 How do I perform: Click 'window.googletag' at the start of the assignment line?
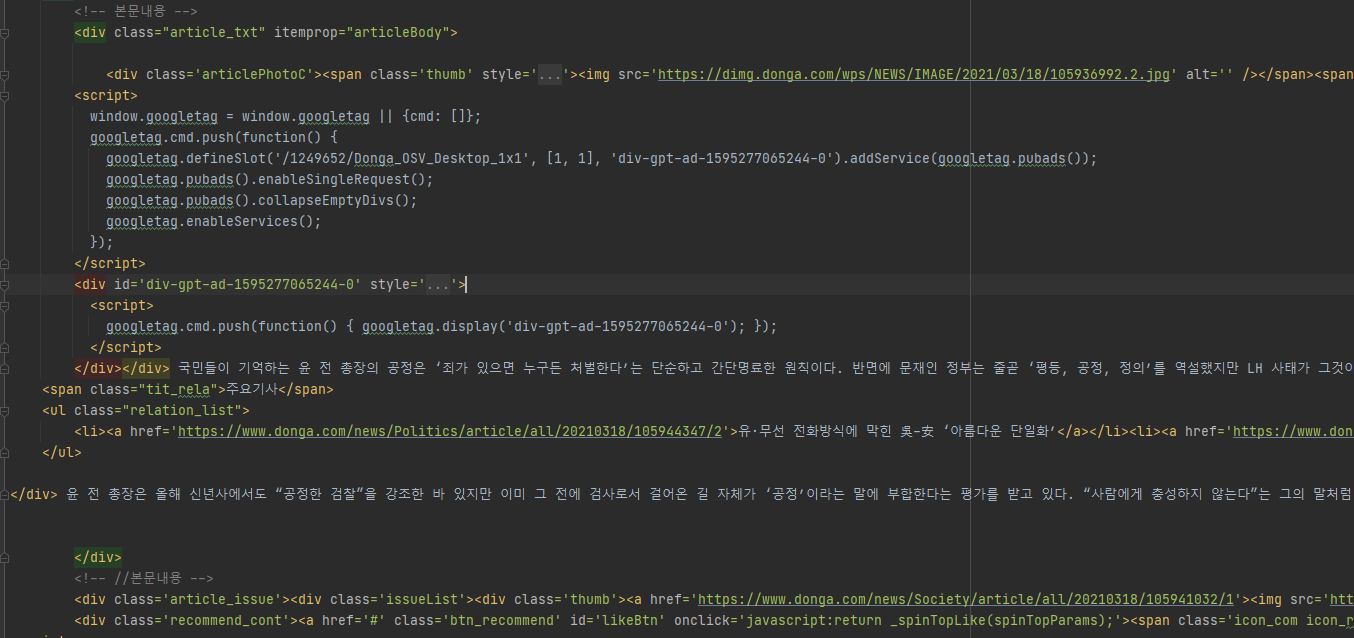154,117
